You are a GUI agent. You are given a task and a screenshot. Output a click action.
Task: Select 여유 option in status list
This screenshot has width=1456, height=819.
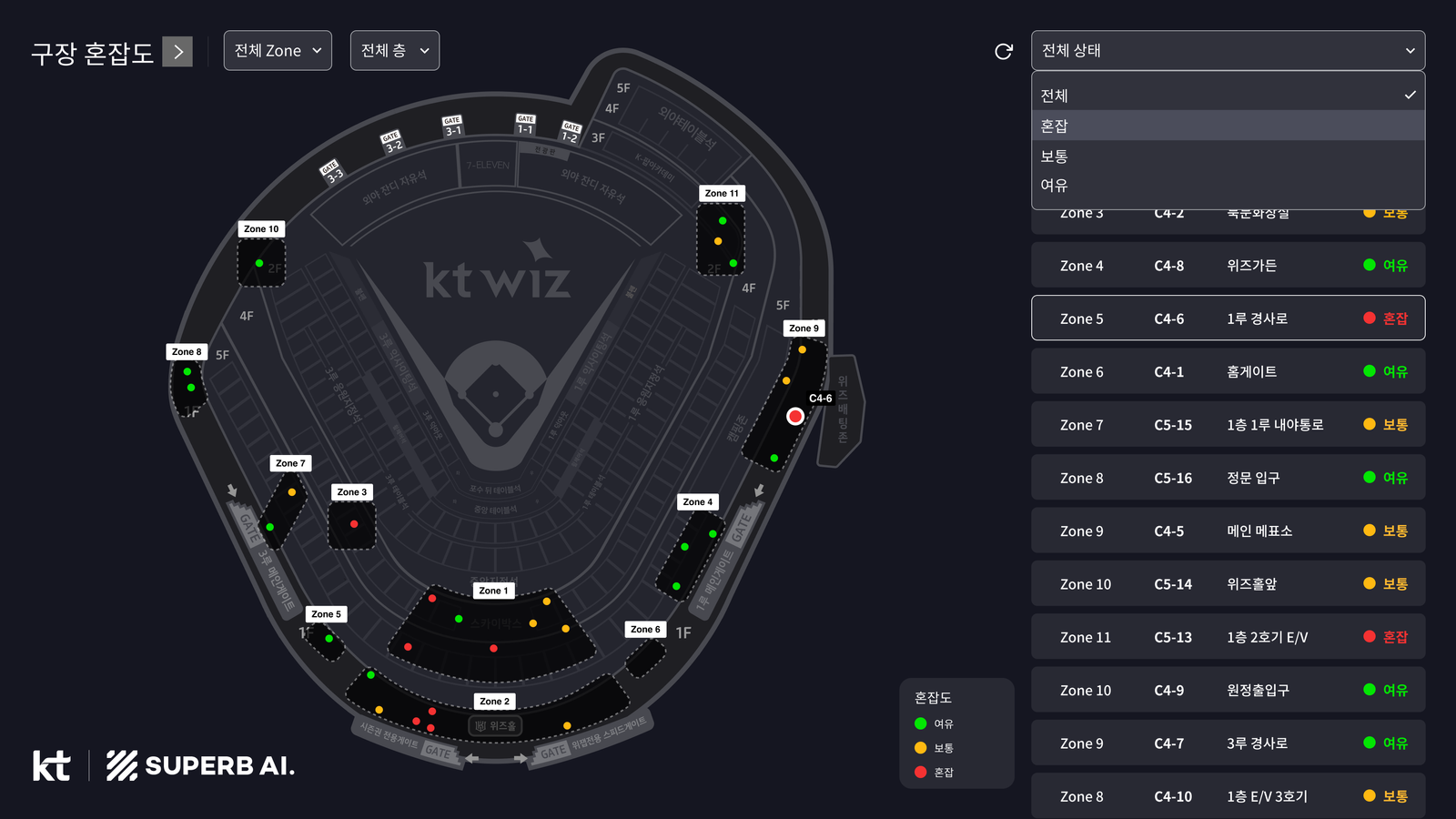1228,186
